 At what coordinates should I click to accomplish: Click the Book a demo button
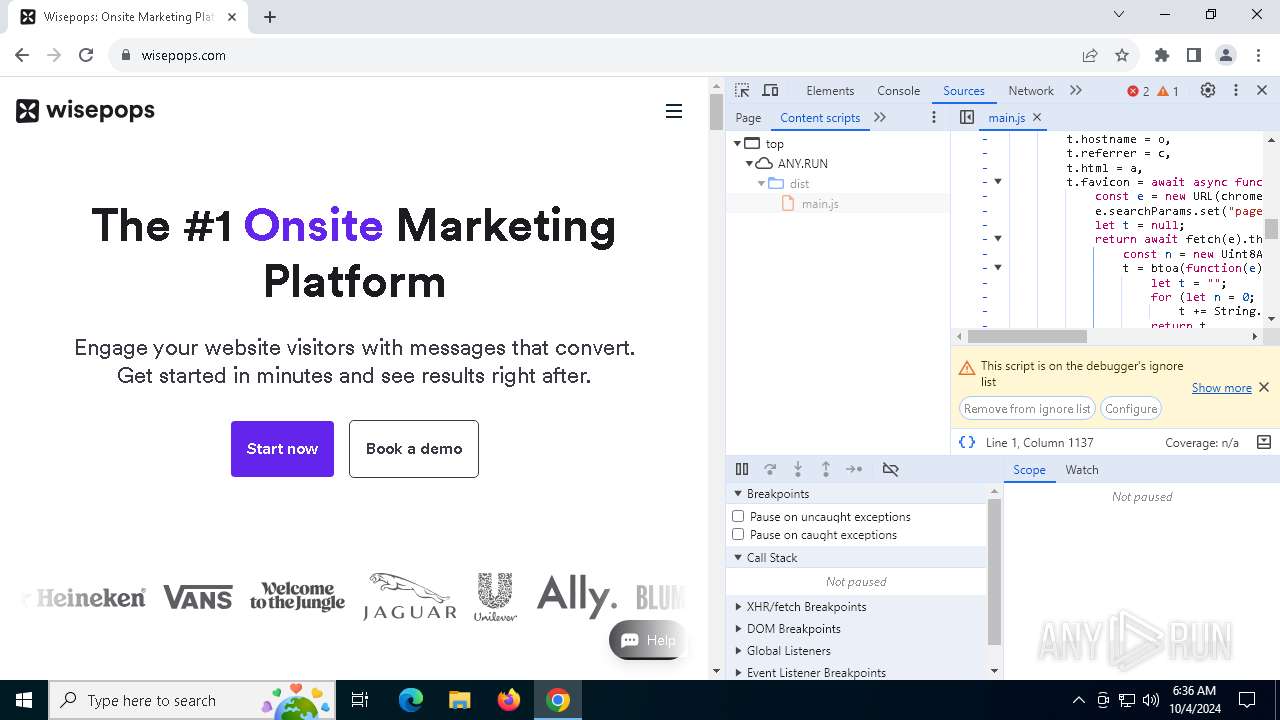coord(414,448)
